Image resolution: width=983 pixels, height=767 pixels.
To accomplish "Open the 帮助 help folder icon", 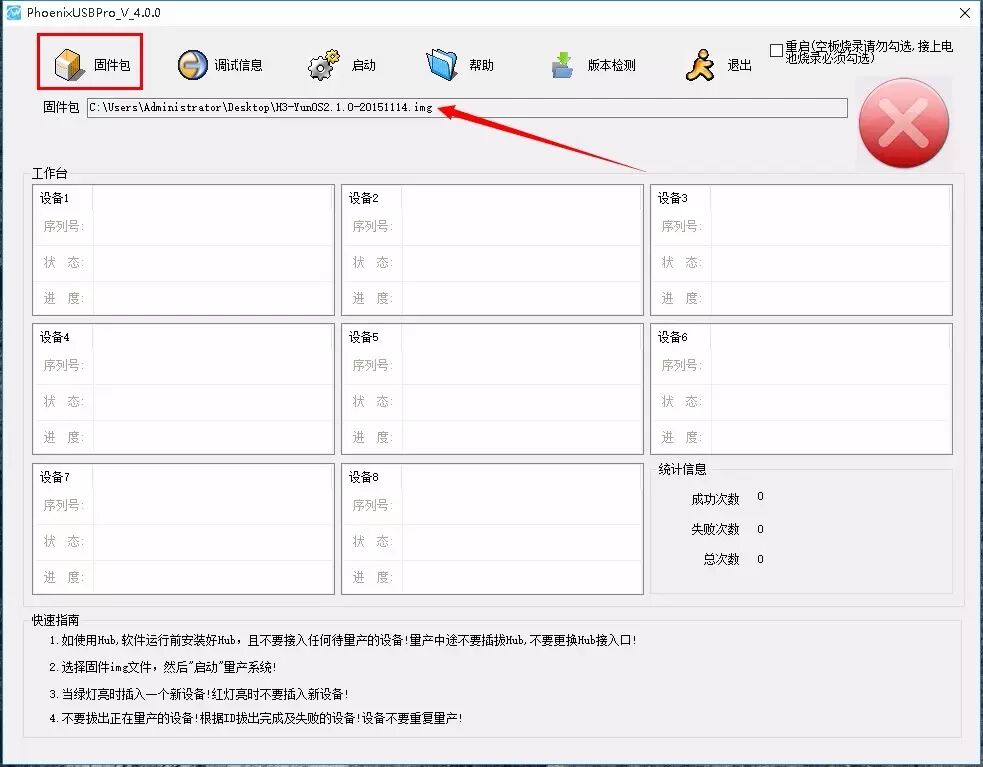I will tap(442, 65).
